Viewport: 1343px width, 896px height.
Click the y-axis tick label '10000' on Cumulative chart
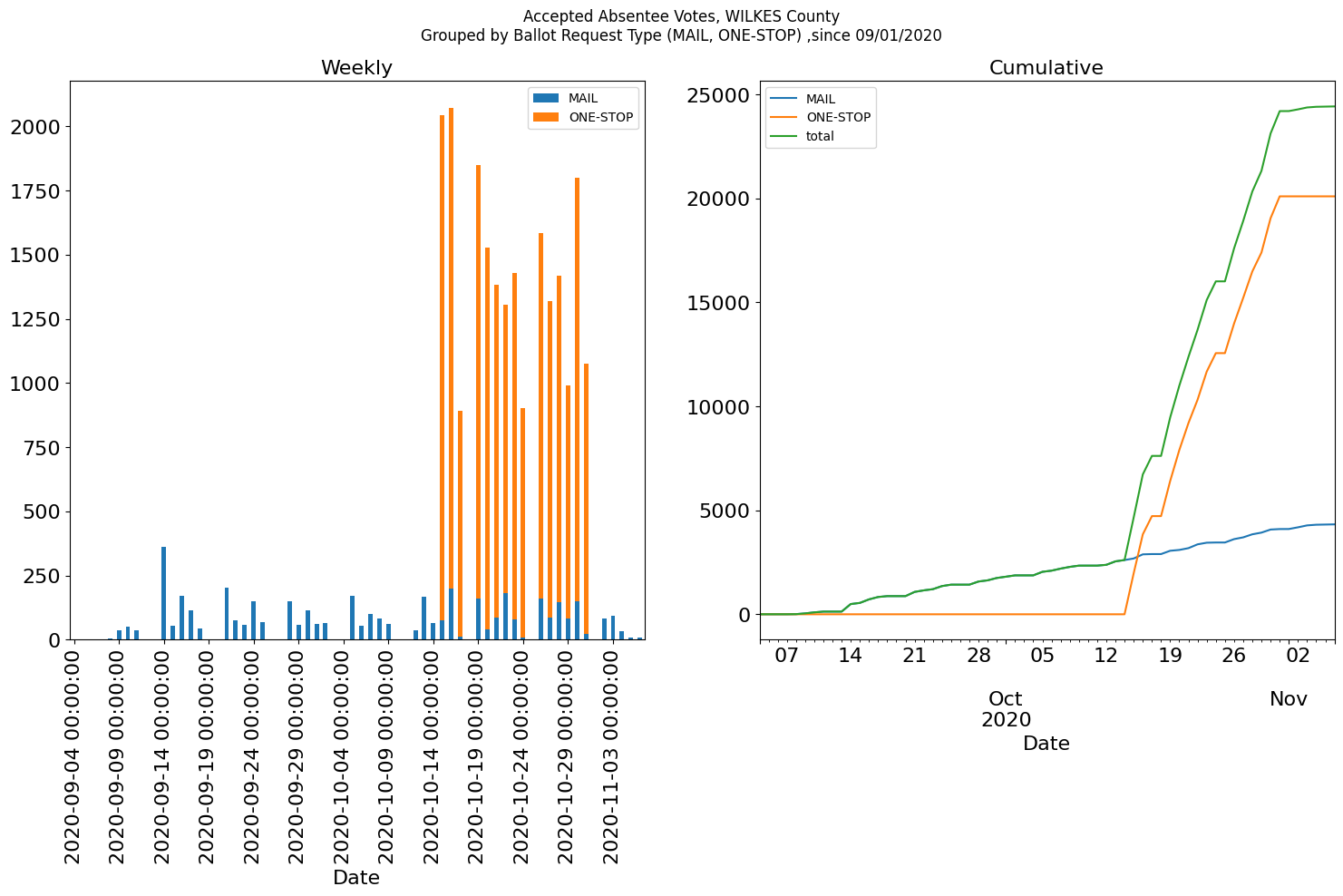pos(718,407)
